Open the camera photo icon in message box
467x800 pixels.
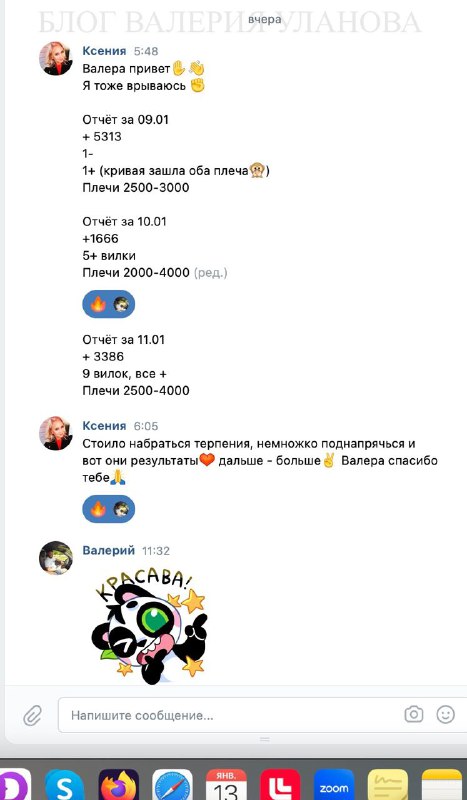click(x=413, y=714)
